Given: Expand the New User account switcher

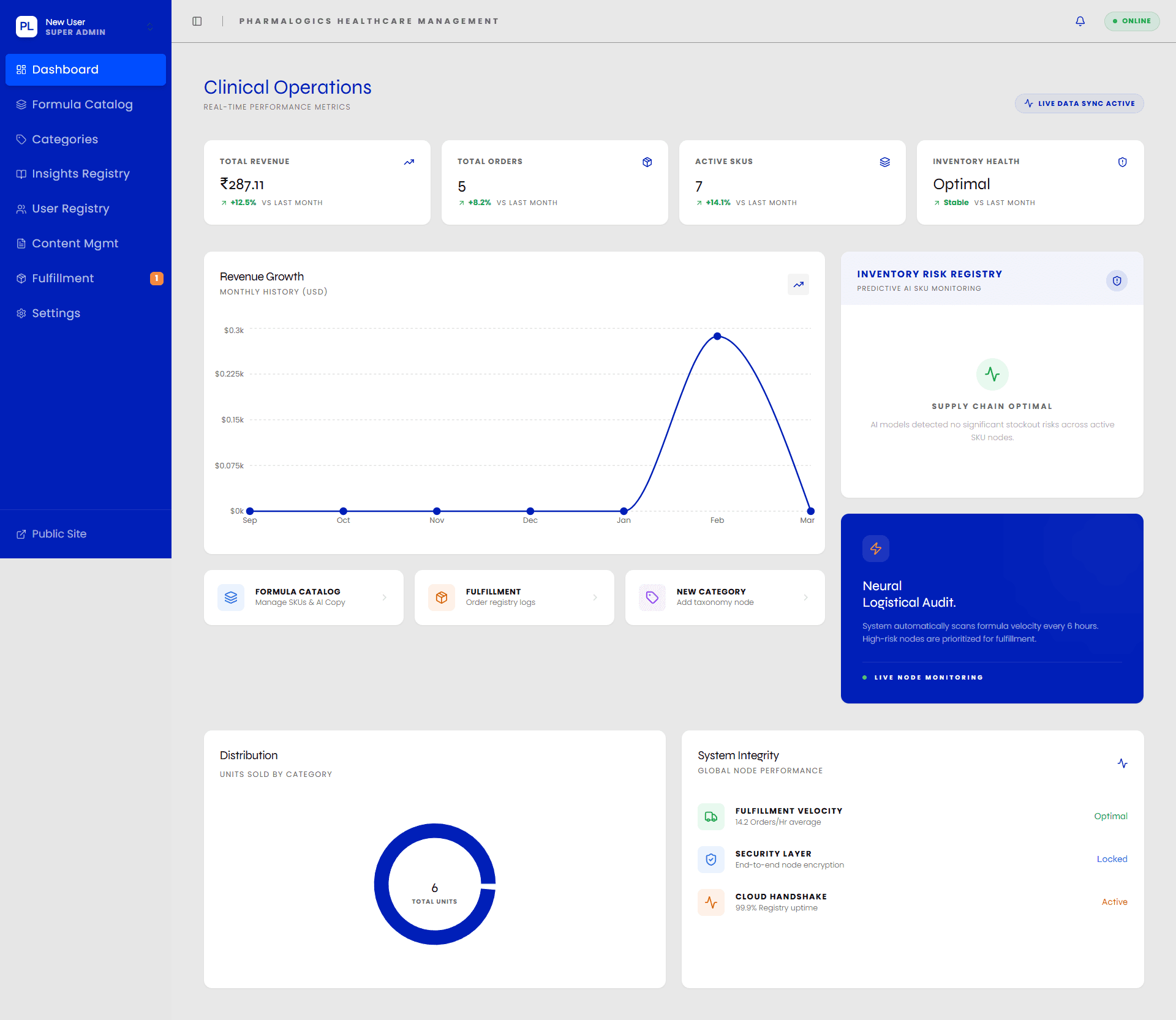Looking at the screenshot, I should (x=150, y=26).
